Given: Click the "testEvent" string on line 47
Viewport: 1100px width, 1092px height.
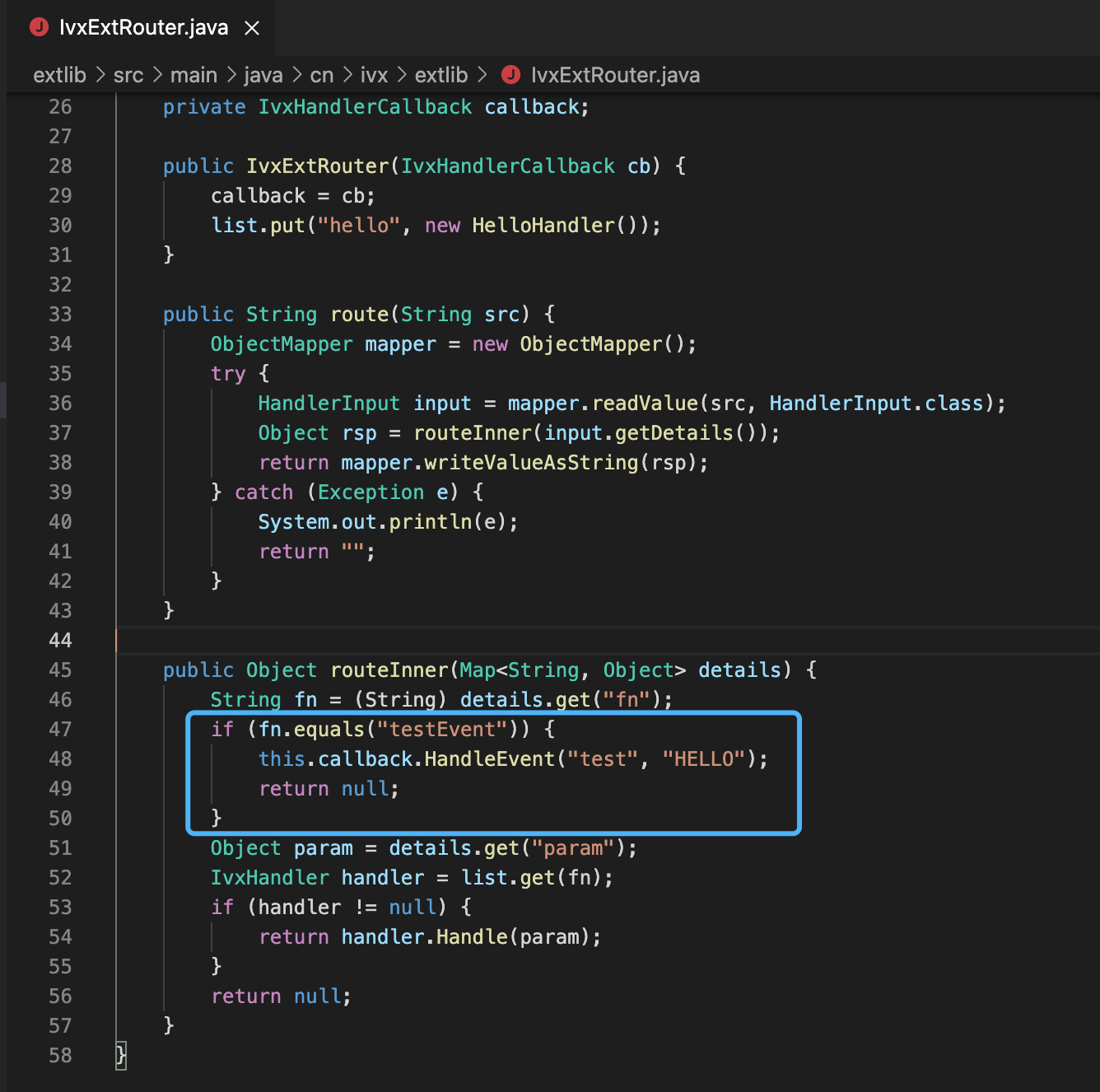Looking at the screenshot, I should (x=442, y=730).
